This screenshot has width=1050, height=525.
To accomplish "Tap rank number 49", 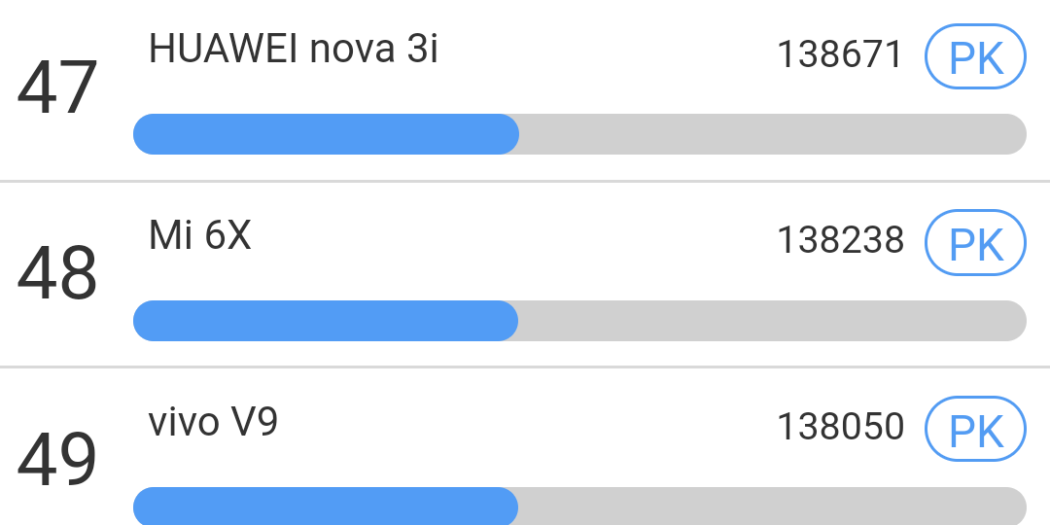I will click(x=57, y=459).
